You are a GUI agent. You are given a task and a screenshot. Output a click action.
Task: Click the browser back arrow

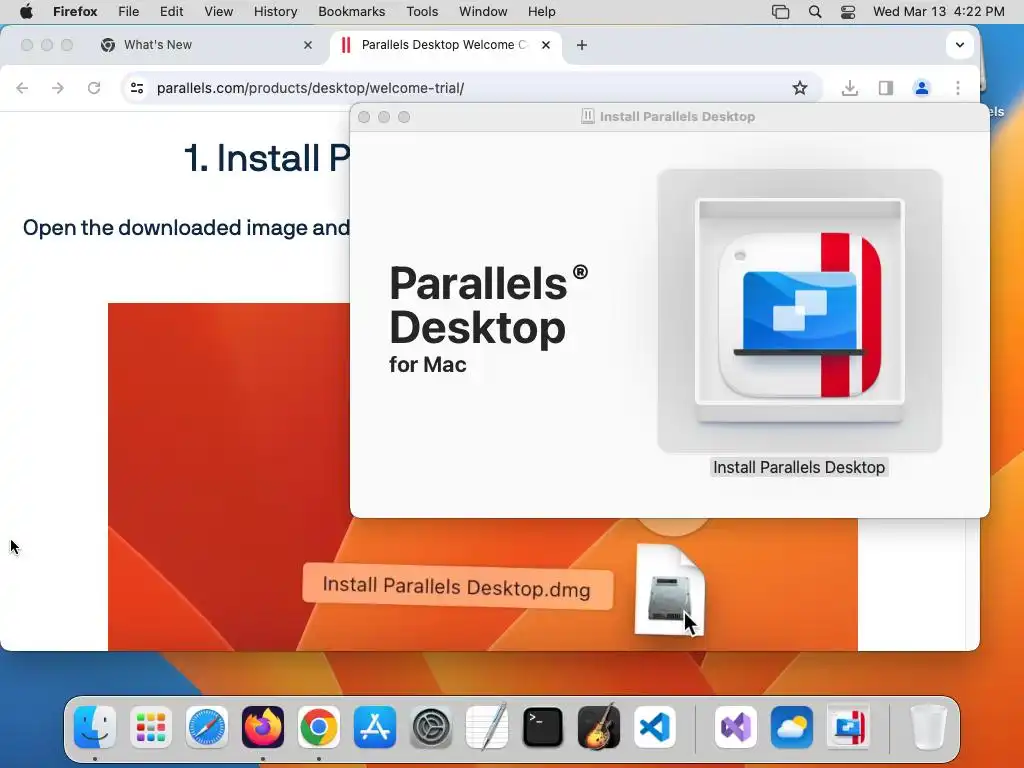pos(22,88)
